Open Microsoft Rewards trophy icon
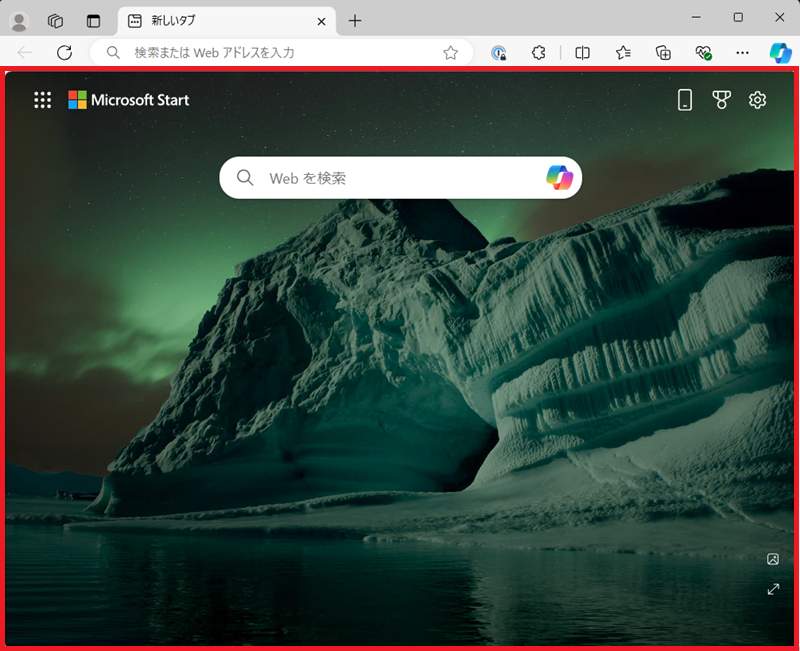 coord(721,100)
